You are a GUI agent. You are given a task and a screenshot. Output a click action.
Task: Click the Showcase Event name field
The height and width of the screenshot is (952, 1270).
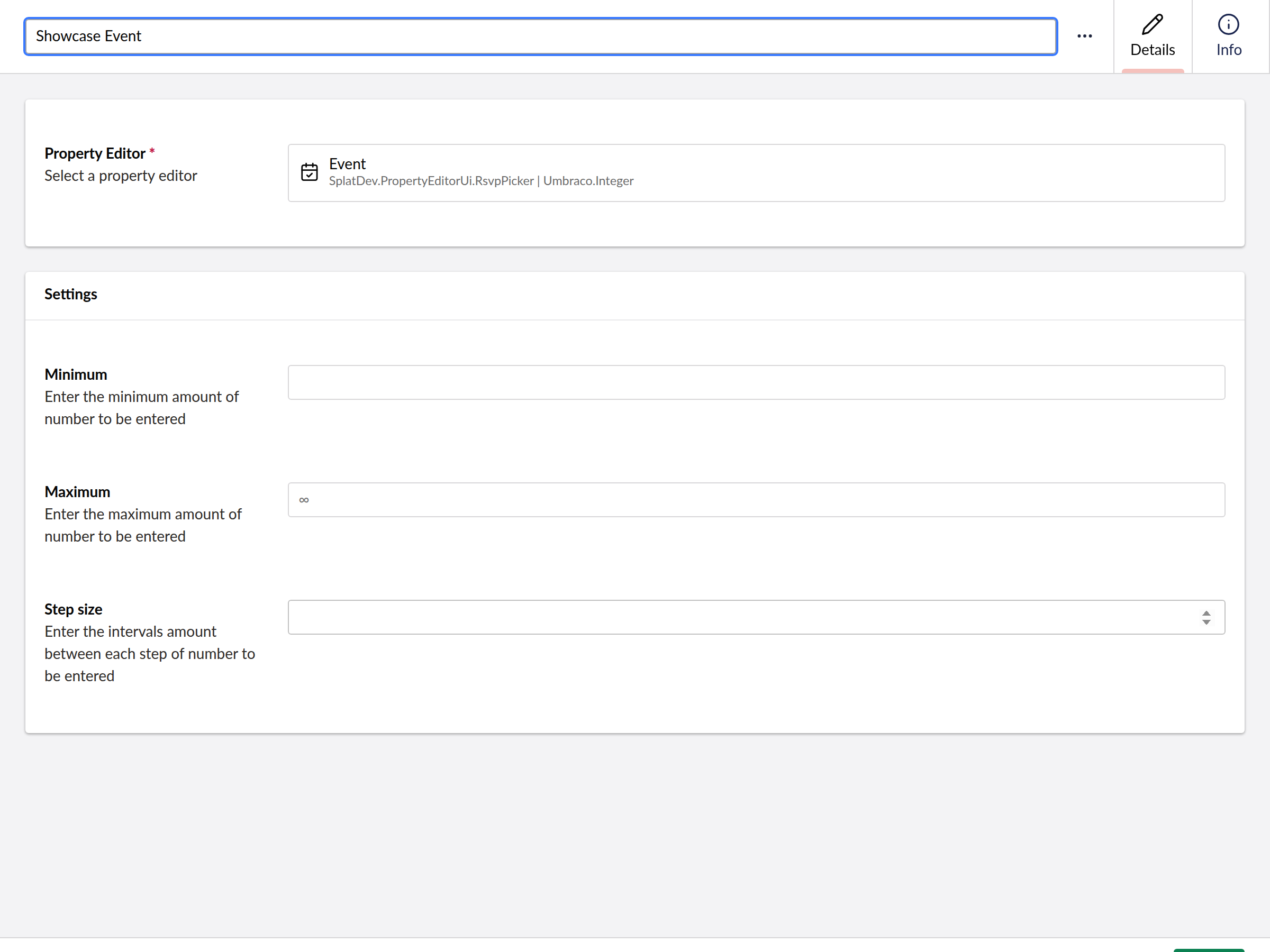[540, 36]
